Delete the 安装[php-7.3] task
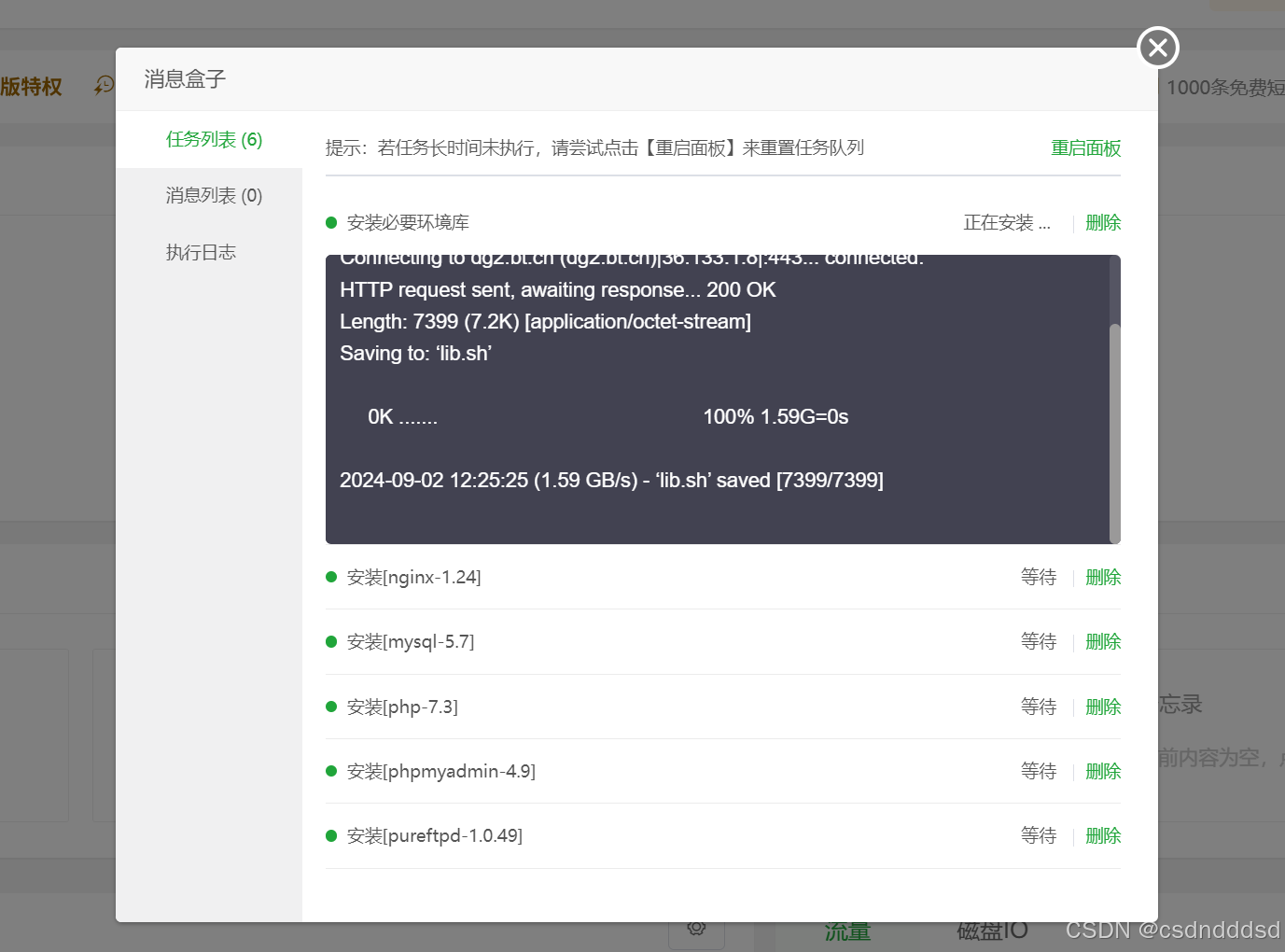Viewport: 1285px width, 952px height. (1103, 707)
